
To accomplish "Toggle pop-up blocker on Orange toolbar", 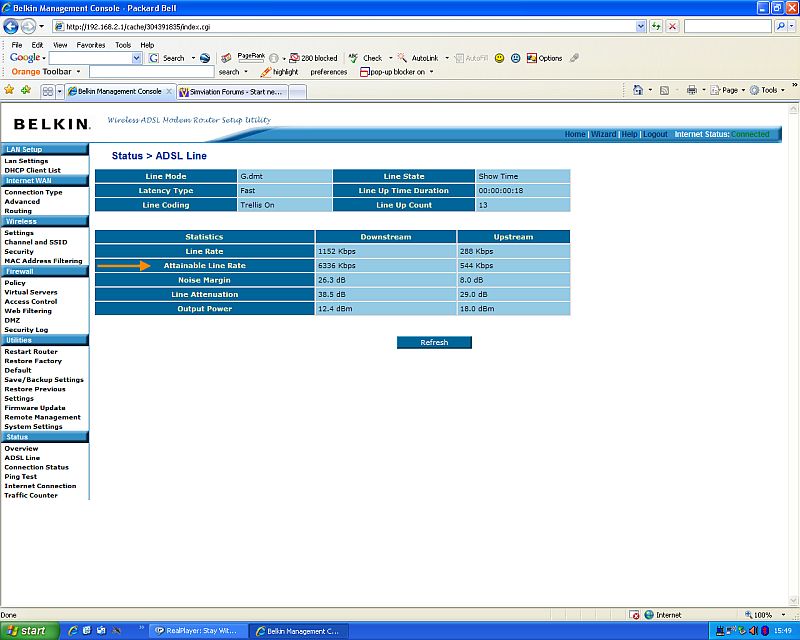I will tap(397, 72).
